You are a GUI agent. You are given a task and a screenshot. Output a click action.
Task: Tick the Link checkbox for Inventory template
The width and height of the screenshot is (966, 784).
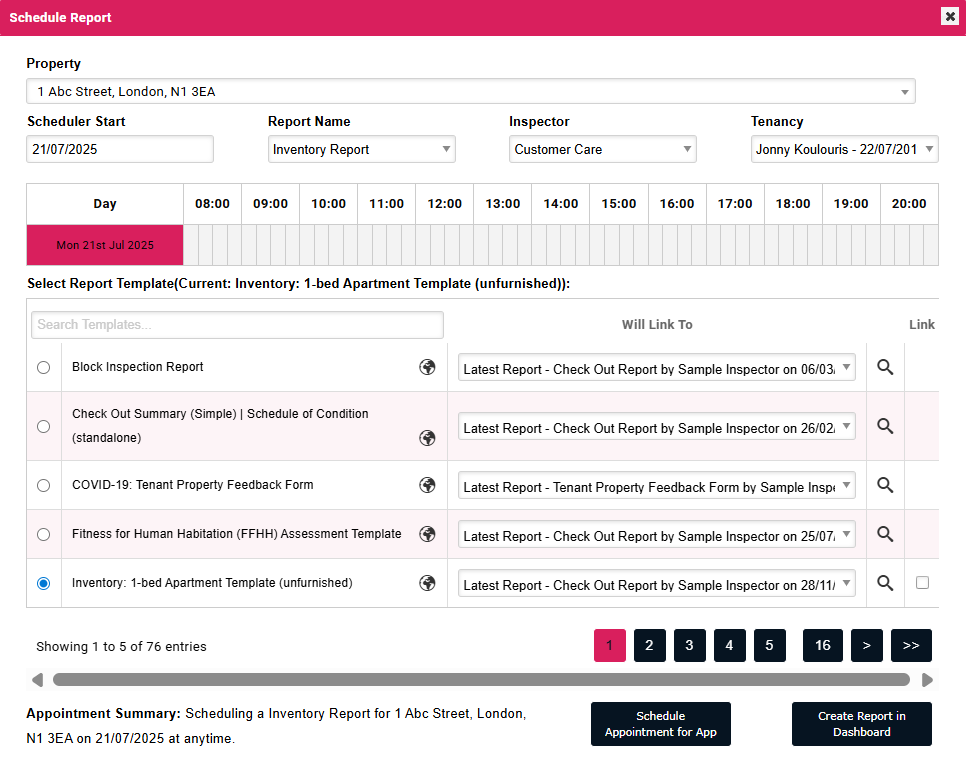click(x=922, y=582)
